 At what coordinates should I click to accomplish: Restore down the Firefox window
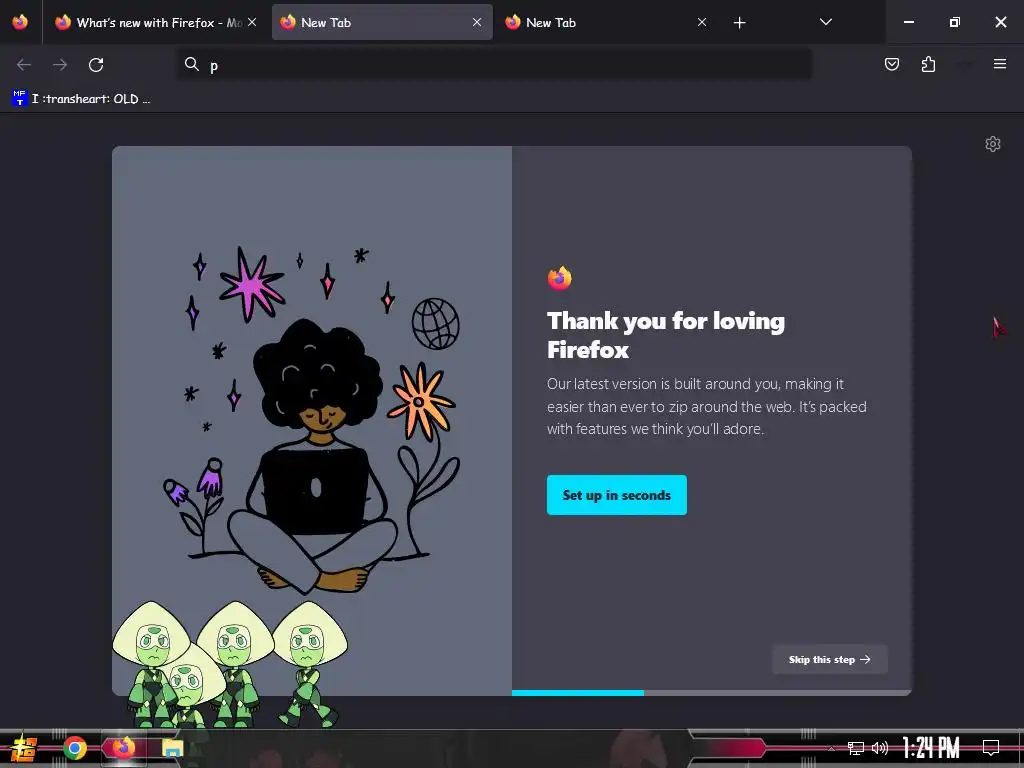(x=954, y=22)
